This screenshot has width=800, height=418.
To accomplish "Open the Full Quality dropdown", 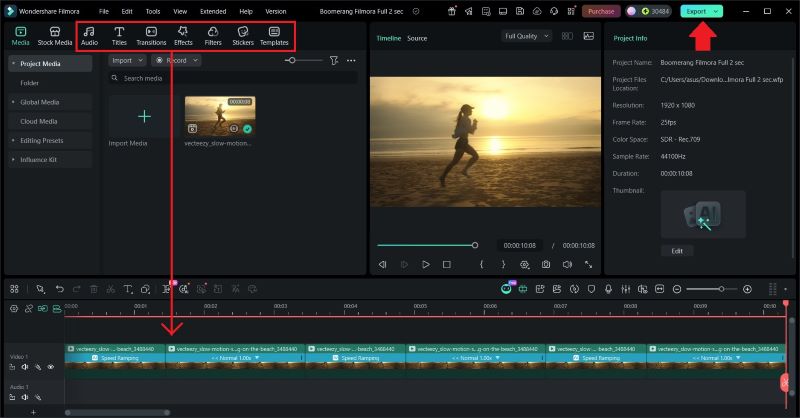I will tap(527, 36).
